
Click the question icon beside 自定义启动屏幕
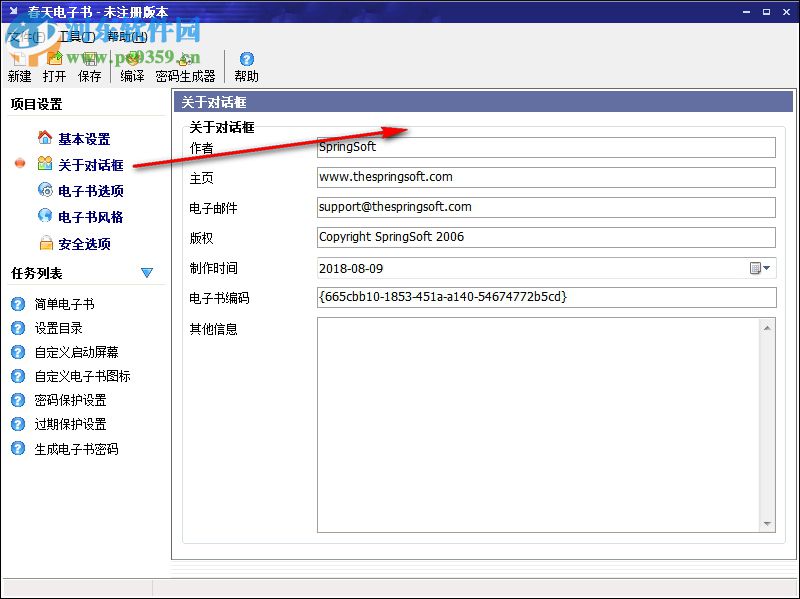[x=18, y=352]
